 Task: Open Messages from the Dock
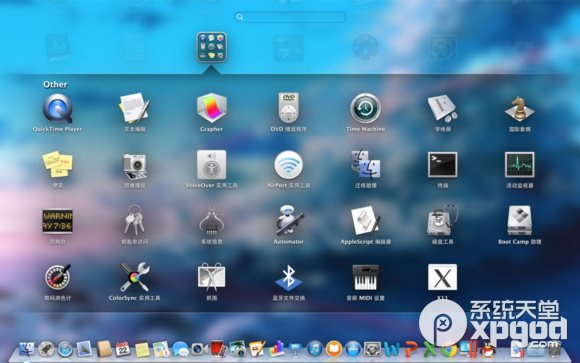point(180,349)
